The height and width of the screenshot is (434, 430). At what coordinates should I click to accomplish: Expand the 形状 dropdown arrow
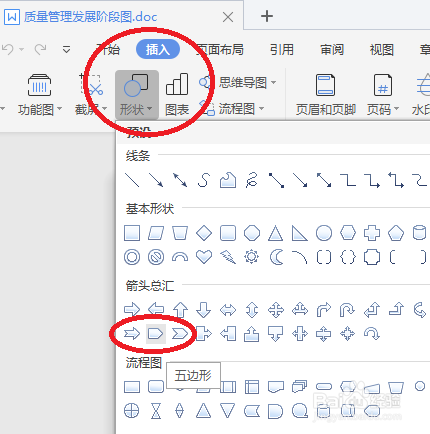tap(149, 109)
